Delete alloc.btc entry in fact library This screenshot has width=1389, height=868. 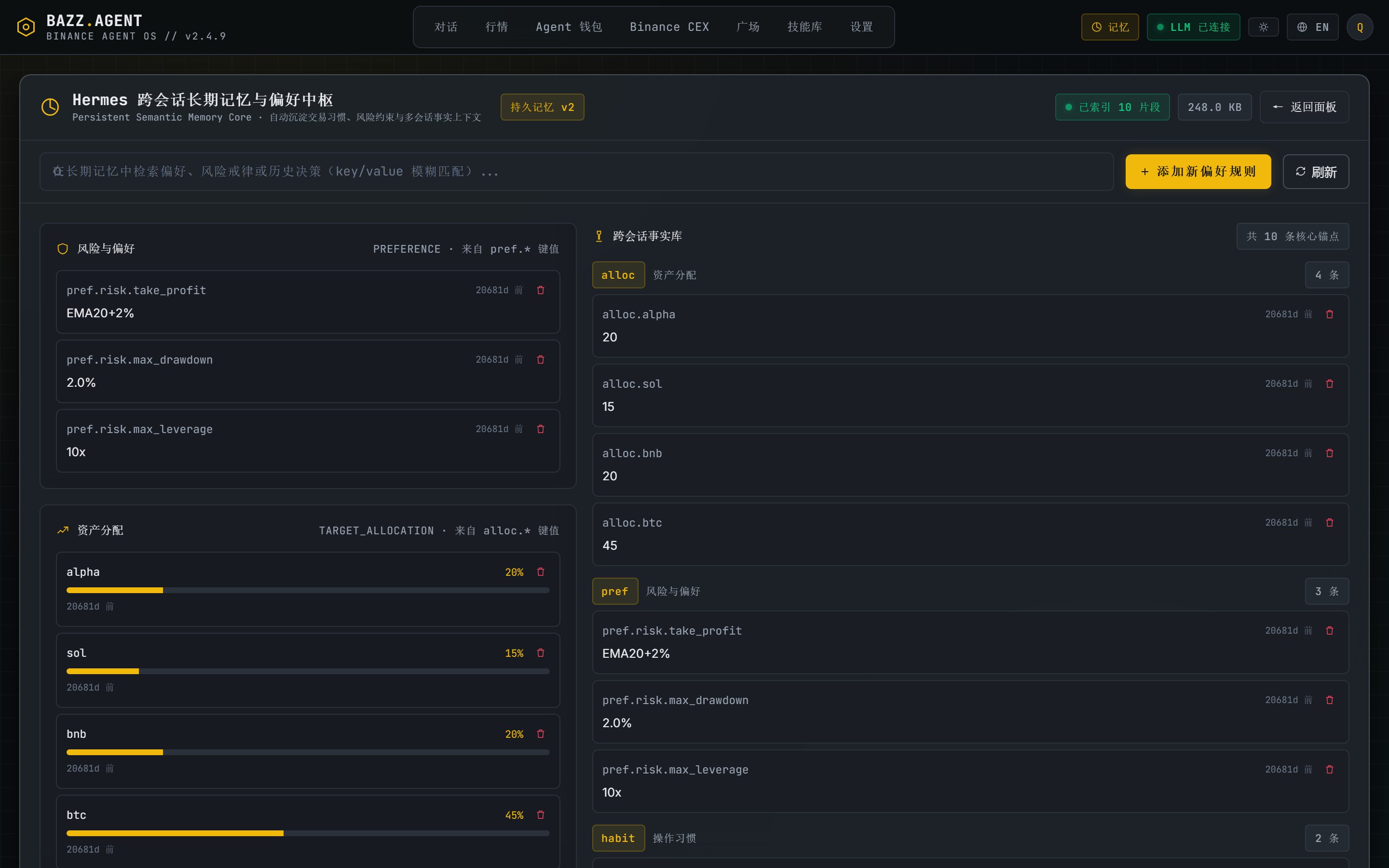coord(1329,522)
